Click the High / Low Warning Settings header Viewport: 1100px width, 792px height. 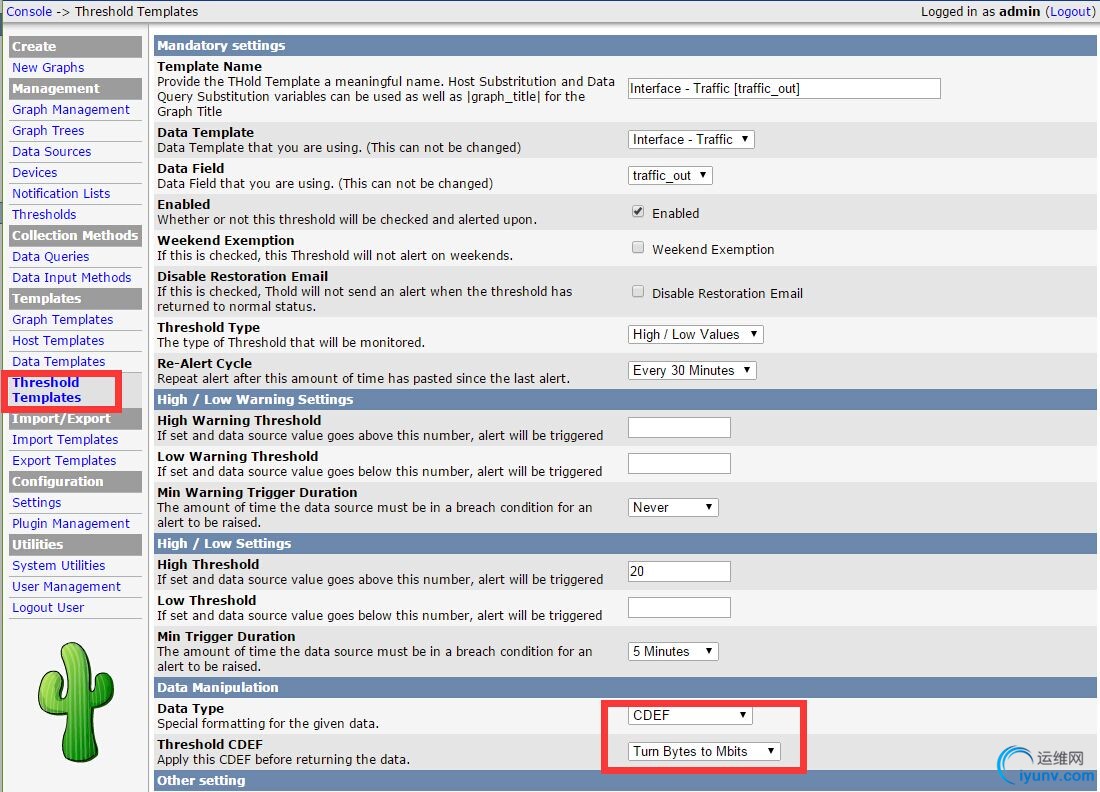[625, 400]
